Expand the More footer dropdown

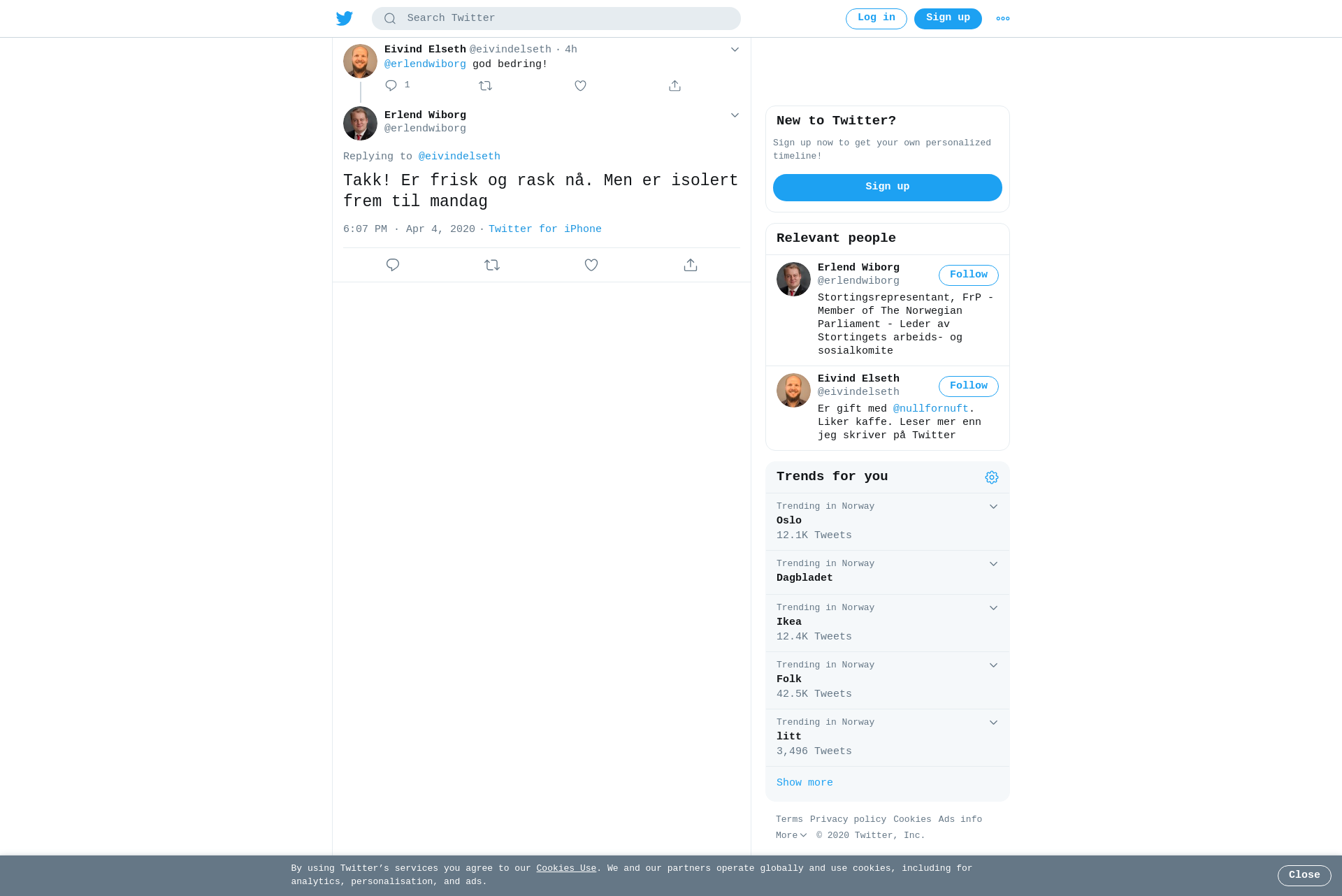[791, 835]
